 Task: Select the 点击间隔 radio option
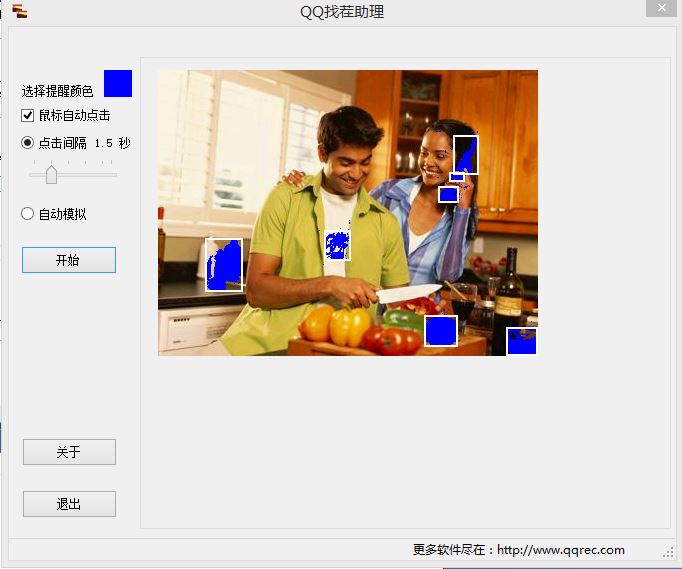click(28, 143)
